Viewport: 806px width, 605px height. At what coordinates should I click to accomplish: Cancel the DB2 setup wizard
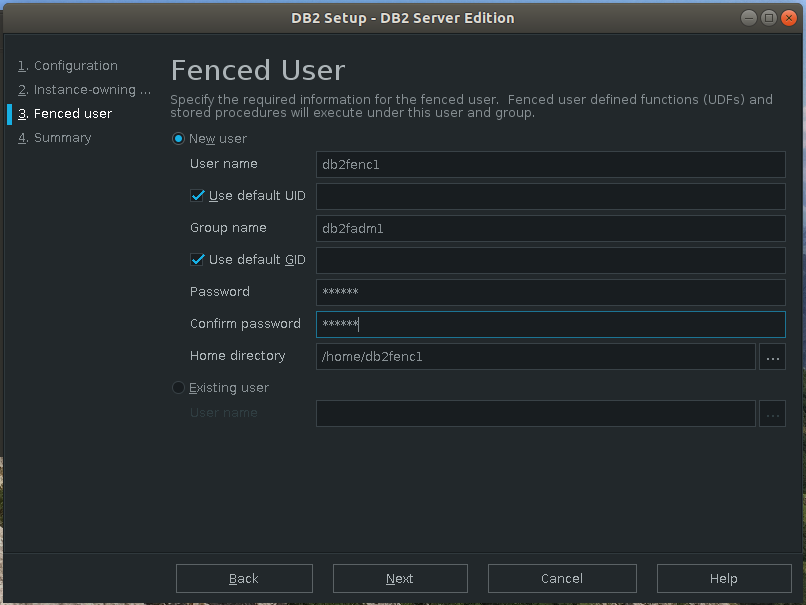click(x=562, y=579)
